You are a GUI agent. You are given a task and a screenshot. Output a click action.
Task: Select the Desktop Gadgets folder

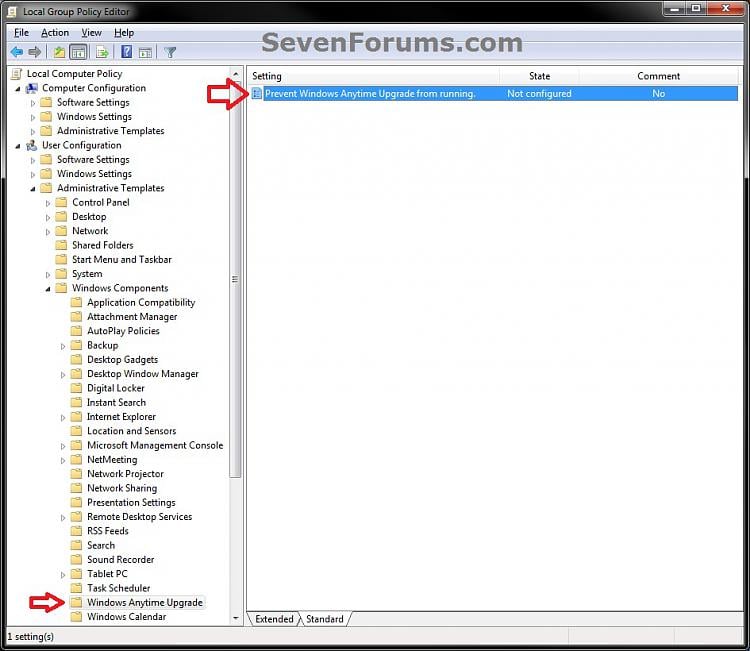pyautogui.click(x=122, y=359)
